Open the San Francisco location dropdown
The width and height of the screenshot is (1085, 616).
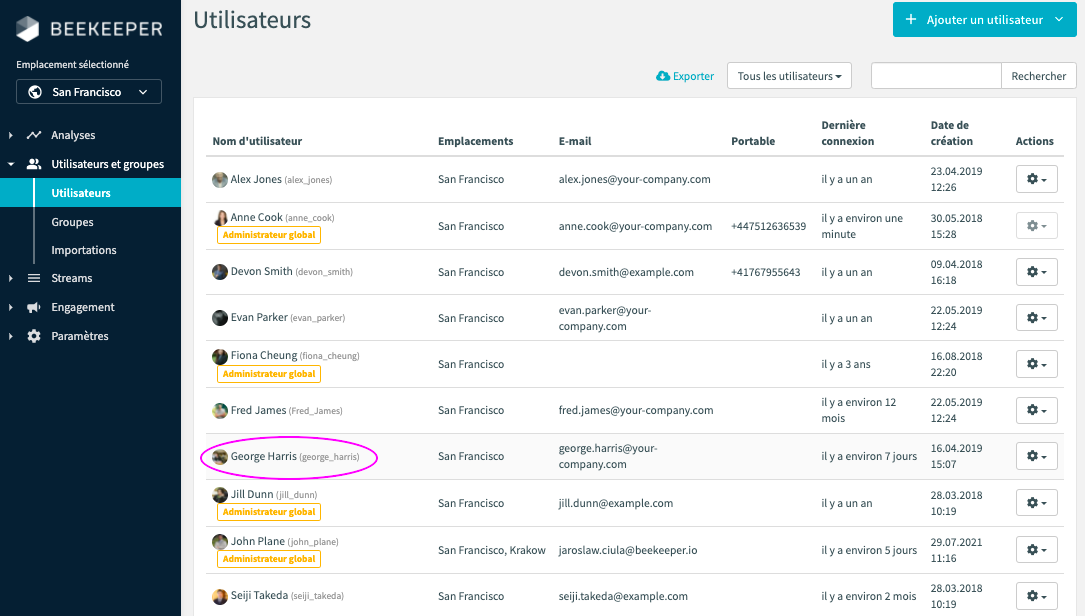[x=89, y=91]
